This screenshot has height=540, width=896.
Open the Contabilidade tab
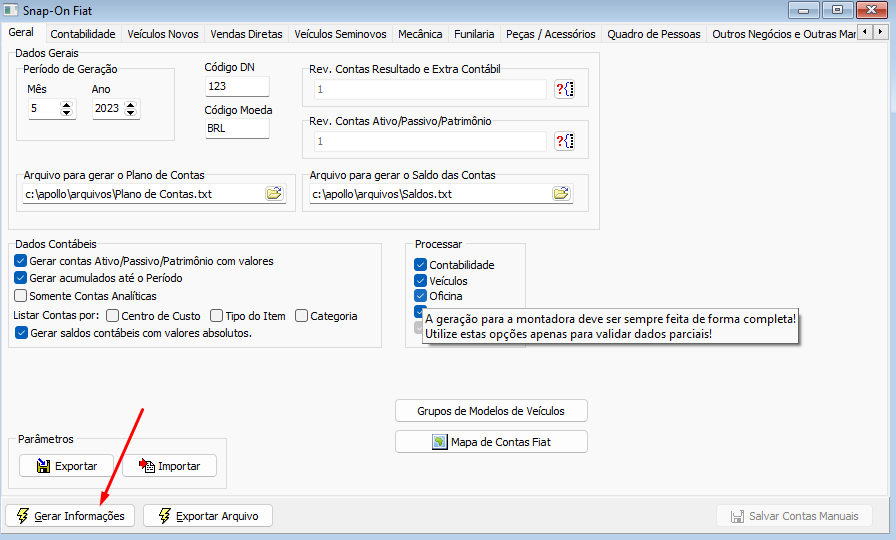pyautogui.click(x=83, y=34)
